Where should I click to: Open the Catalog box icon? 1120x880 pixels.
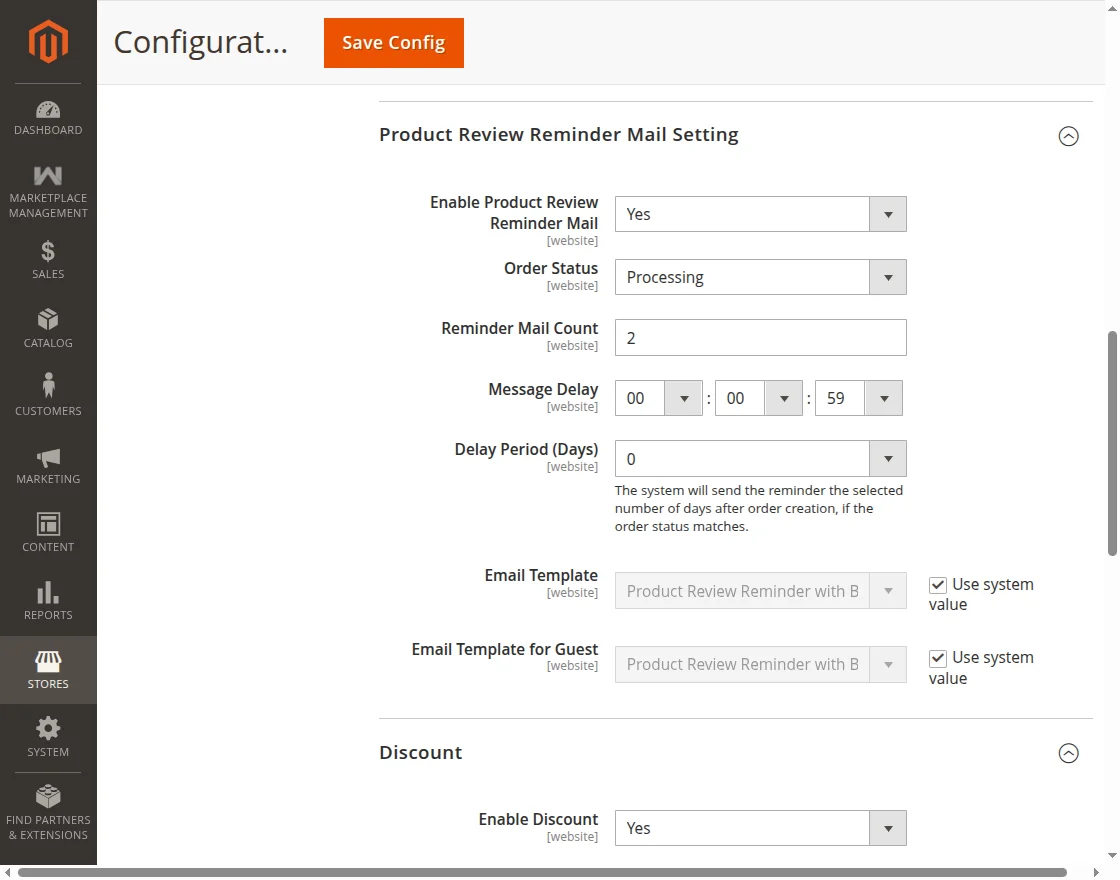click(x=48, y=320)
